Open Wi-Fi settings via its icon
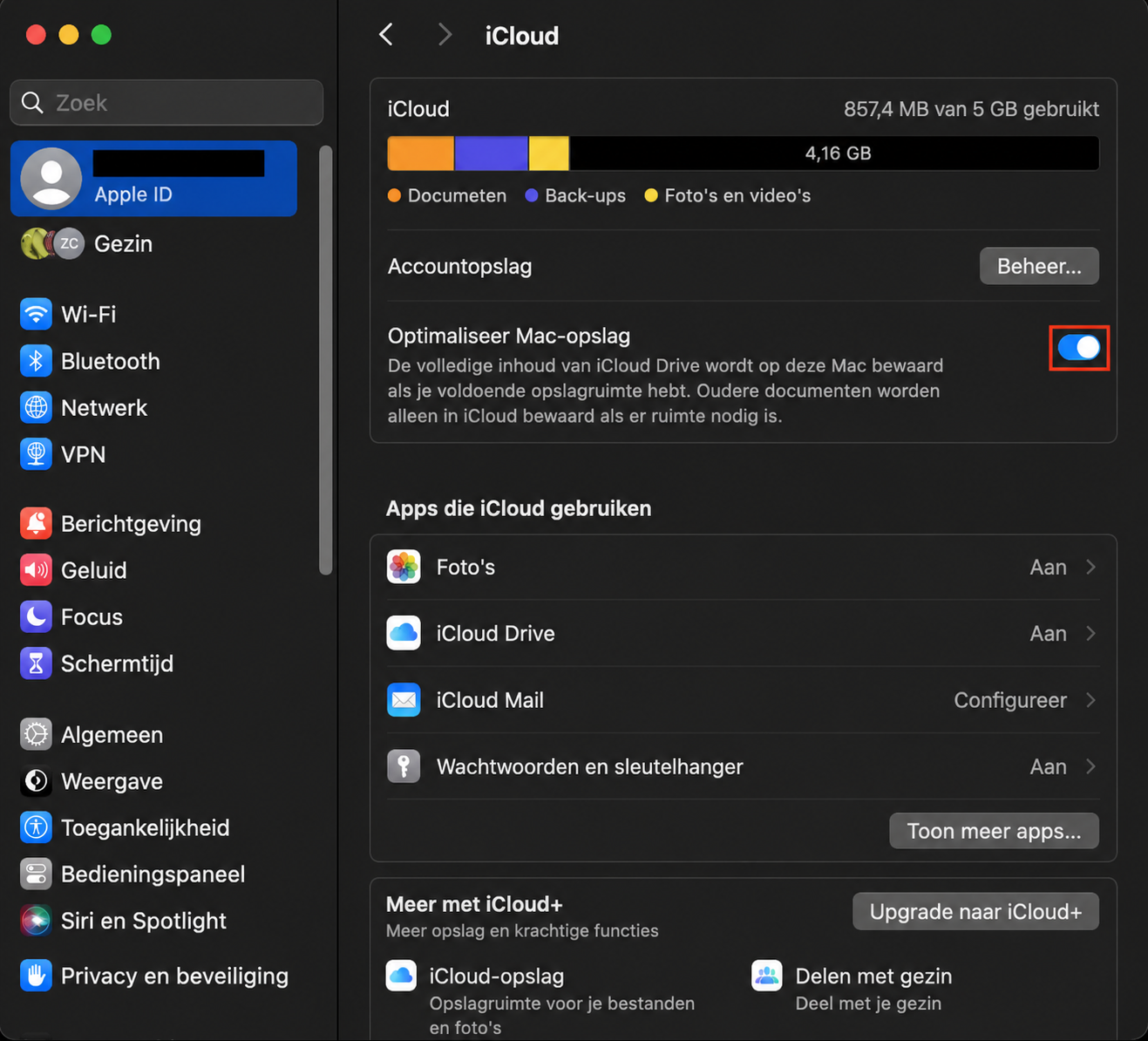Image resolution: width=1148 pixels, height=1041 pixels. coord(36,314)
